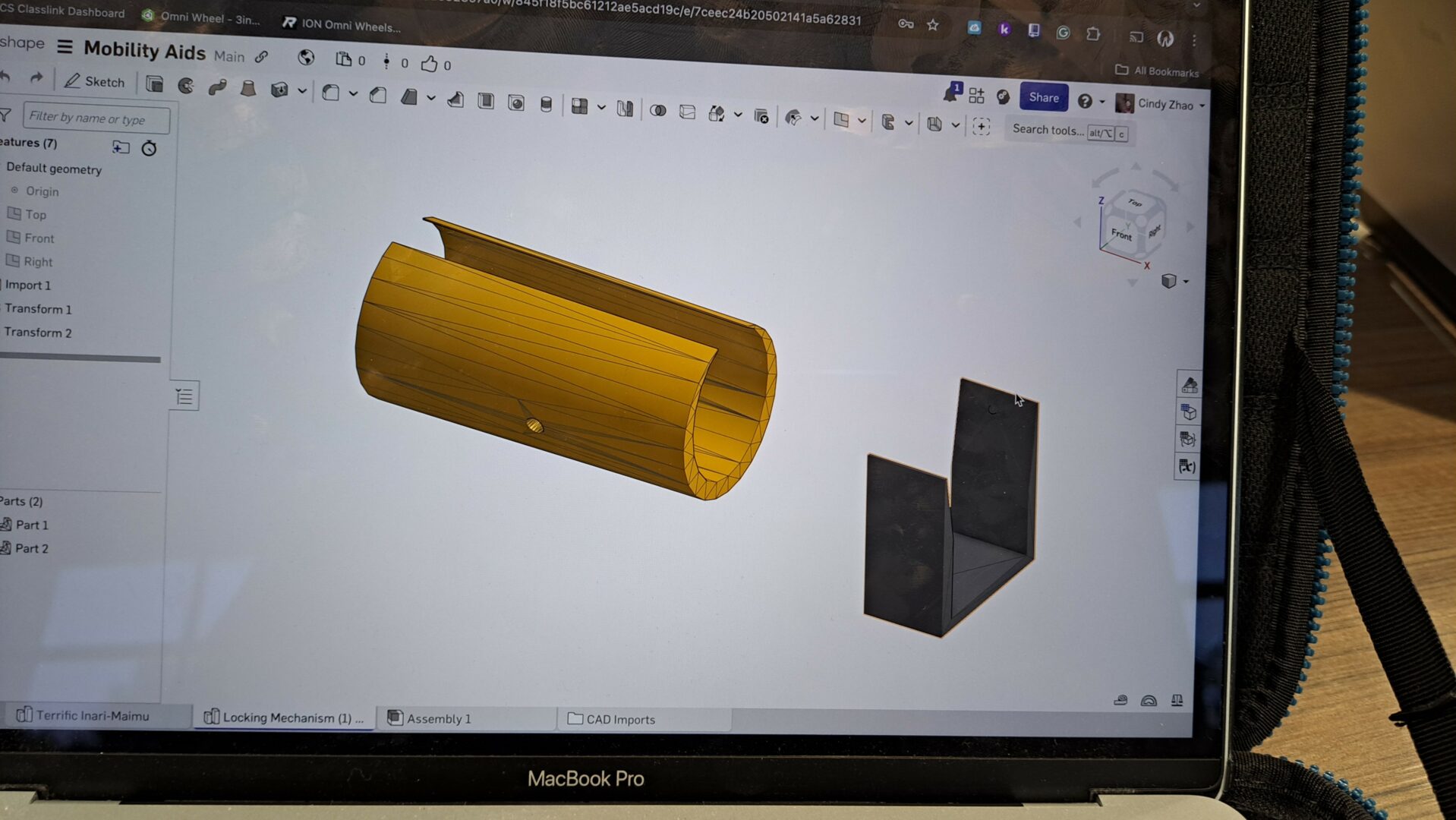Click the Share button
1456x820 pixels.
1043,97
